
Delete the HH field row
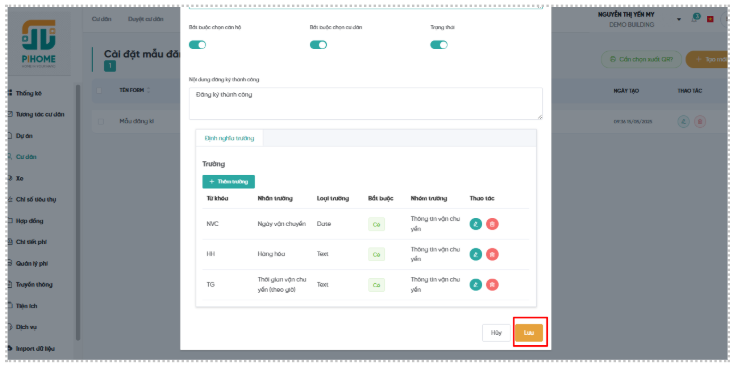tap(492, 254)
